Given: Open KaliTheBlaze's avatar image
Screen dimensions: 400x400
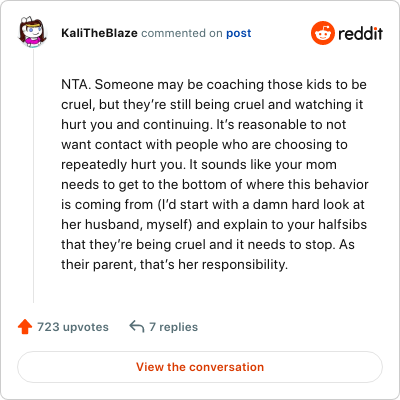Looking at the screenshot, I should click(32, 32).
